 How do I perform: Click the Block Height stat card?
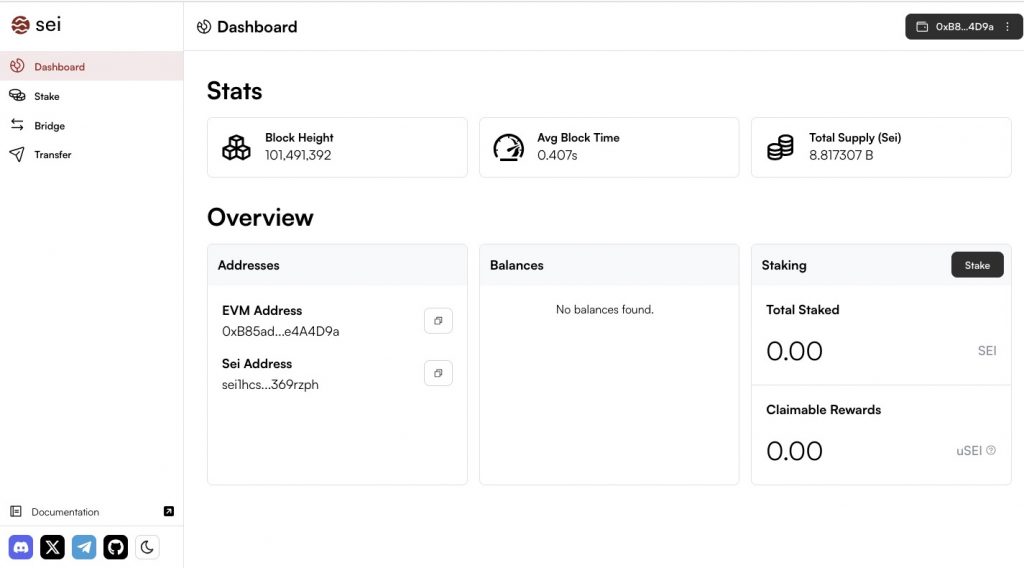coord(337,147)
